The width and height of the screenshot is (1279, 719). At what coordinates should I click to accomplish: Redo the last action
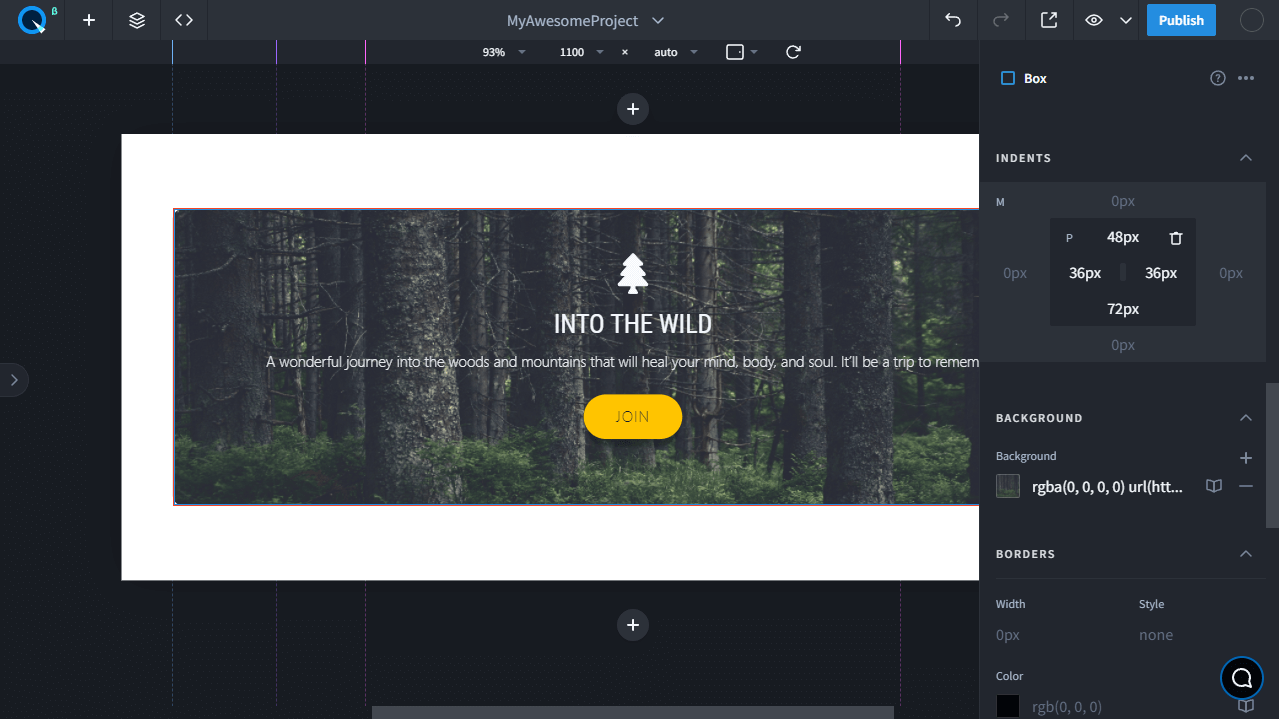pos(1001,20)
